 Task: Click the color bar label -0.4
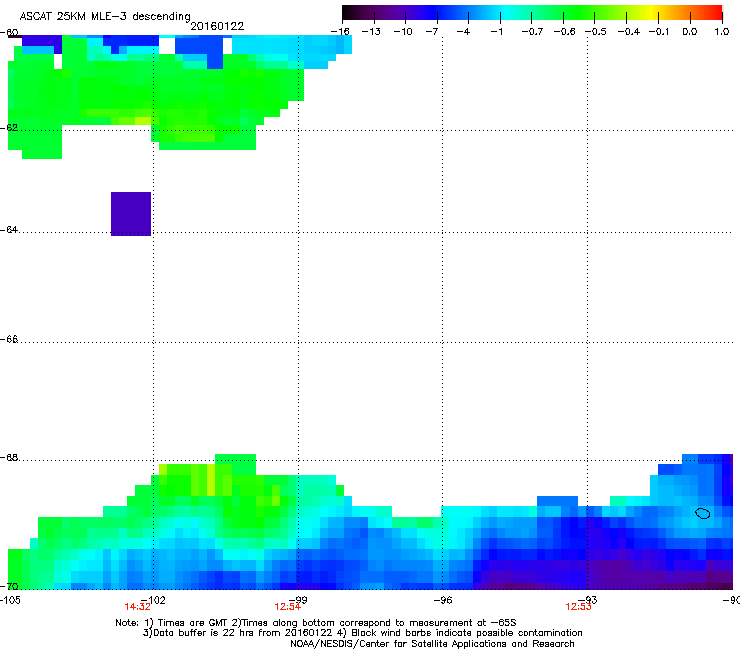(628, 32)
